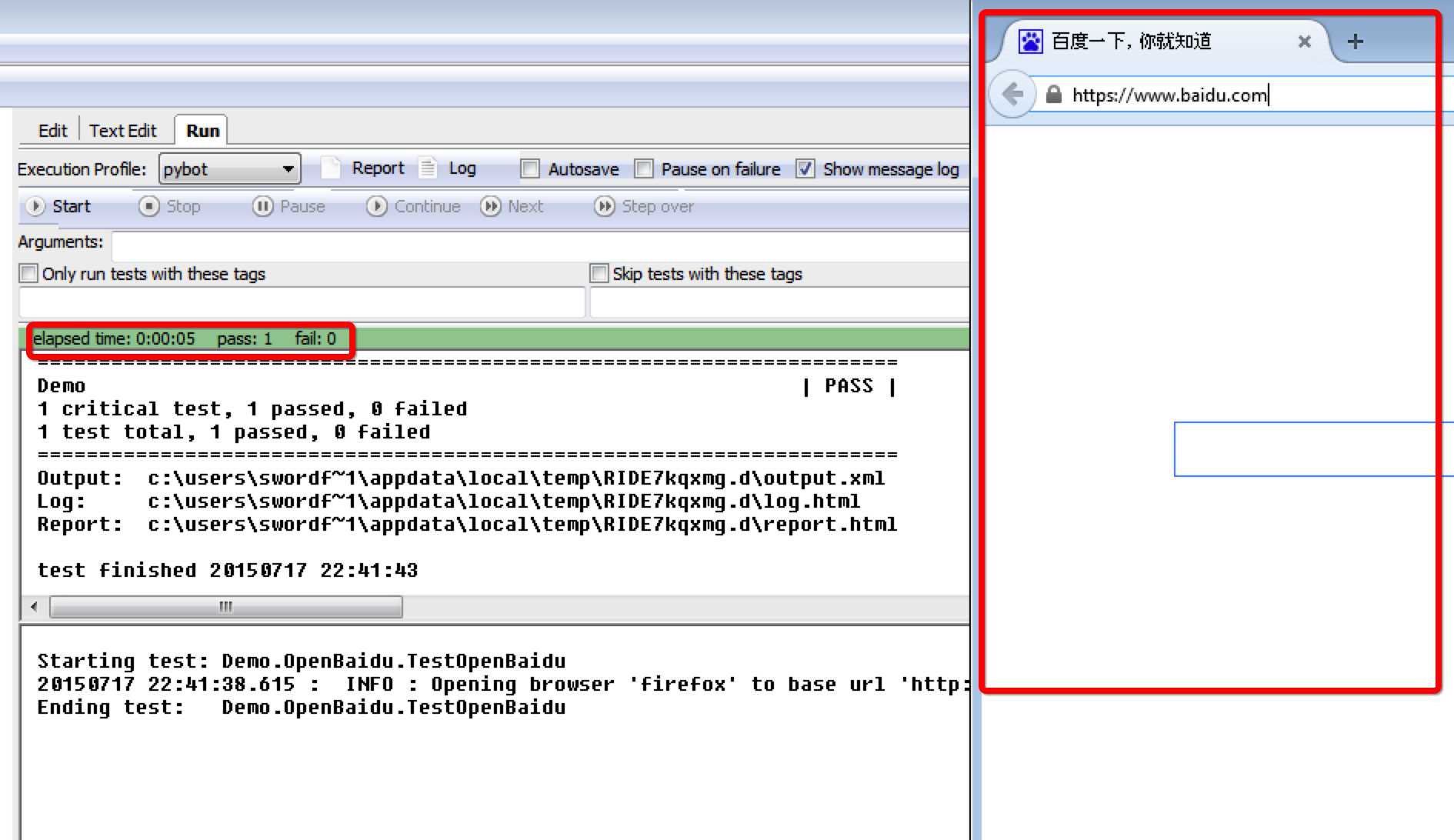Switch to the Text Edit tab
Viewport: 1454px width, 840px height.
click(123, 131)
